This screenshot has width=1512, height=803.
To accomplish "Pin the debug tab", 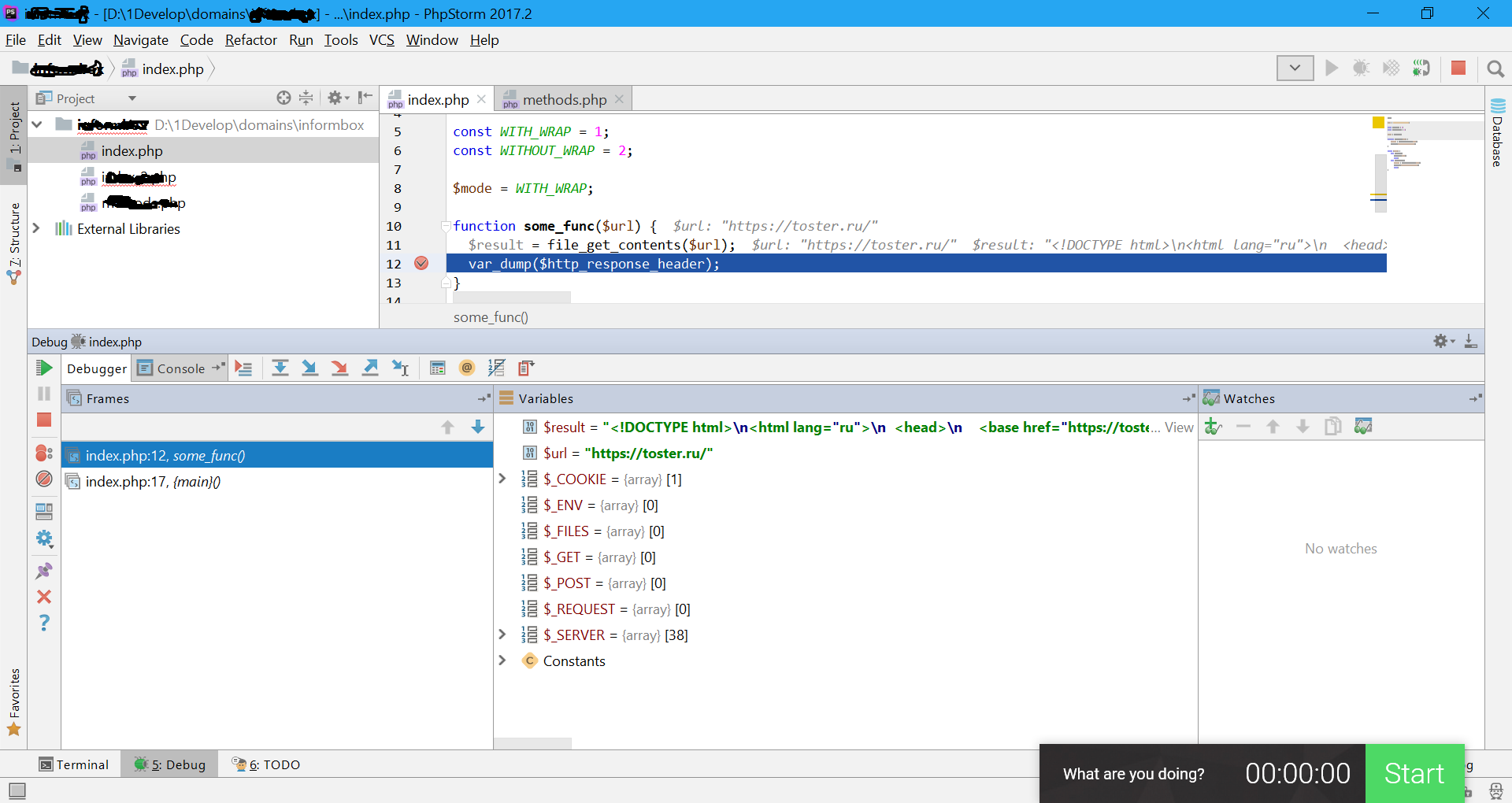I will tap(44, 571).
